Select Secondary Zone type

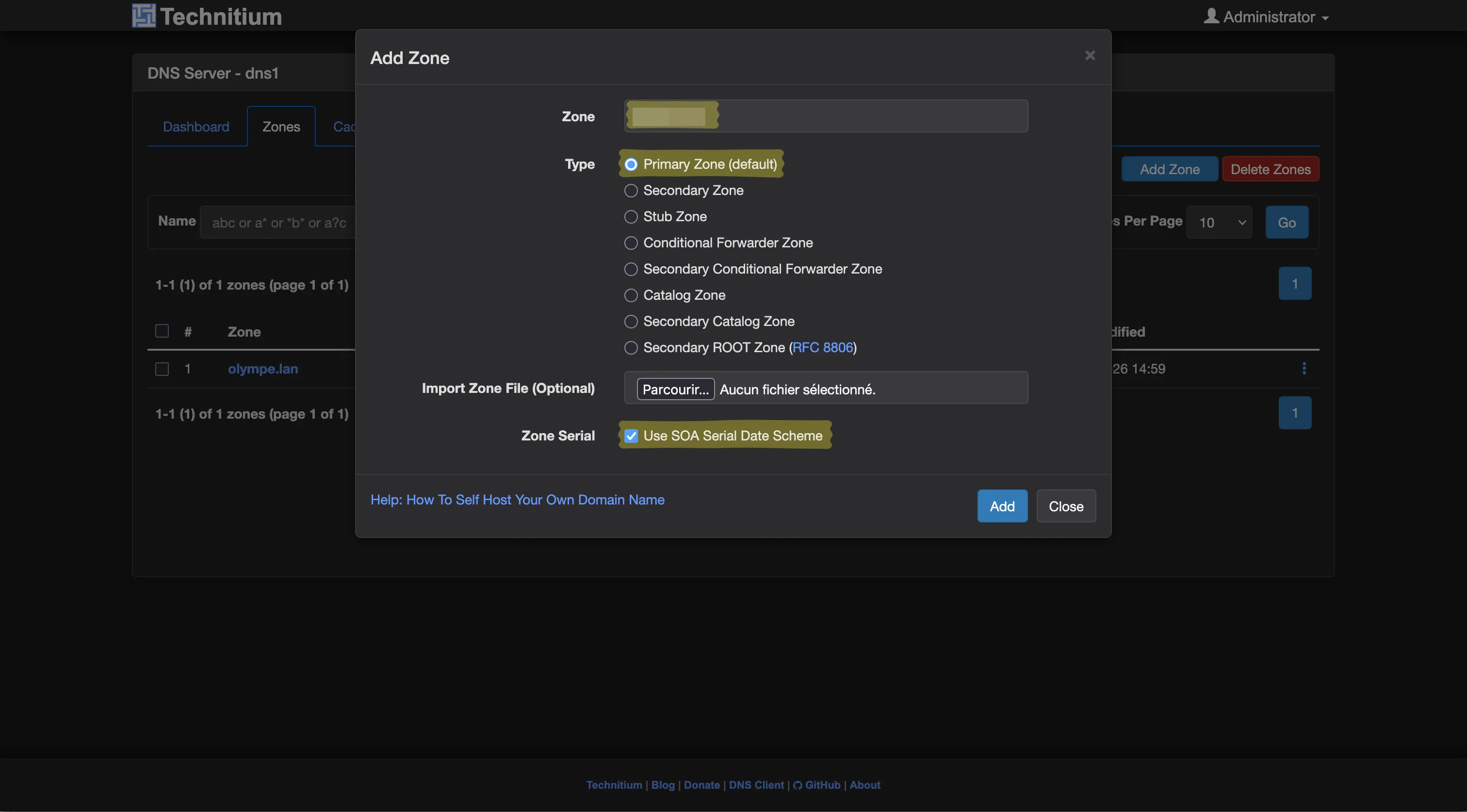coord(631,191)
